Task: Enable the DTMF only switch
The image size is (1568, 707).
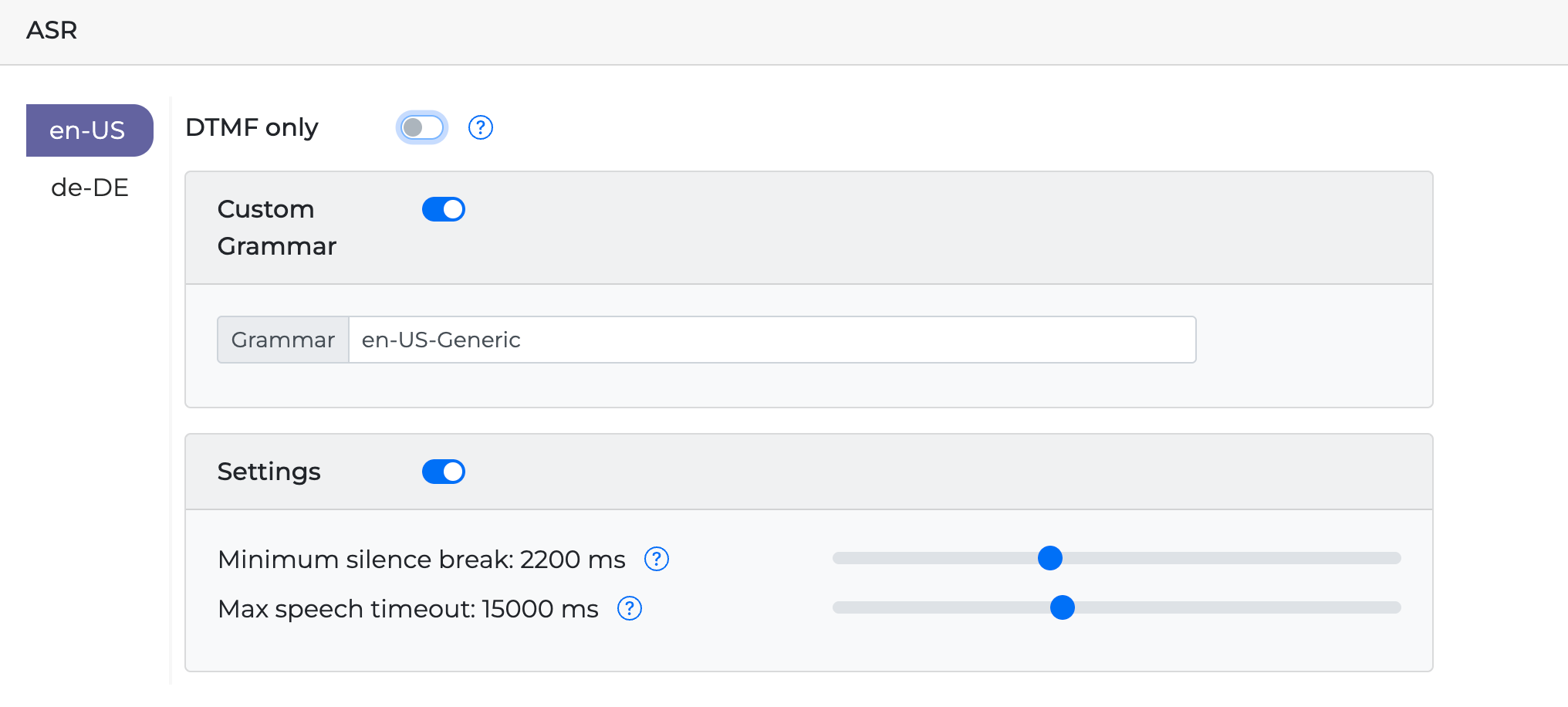Action: click(x=422, y=127)
